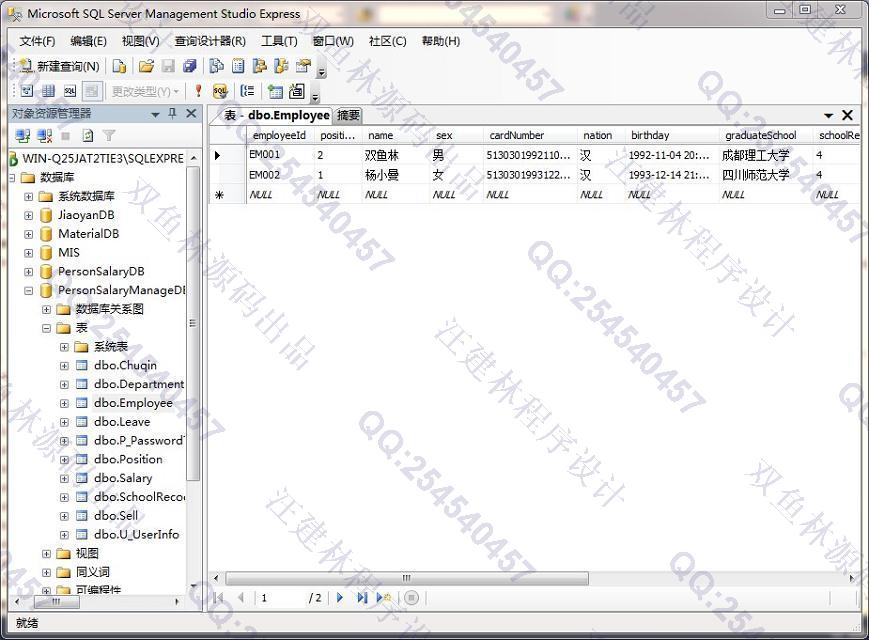Click the registered servers icon after save all
This screenshot has height=640, width=869.
pyautogui.click(x=216, y=66)
